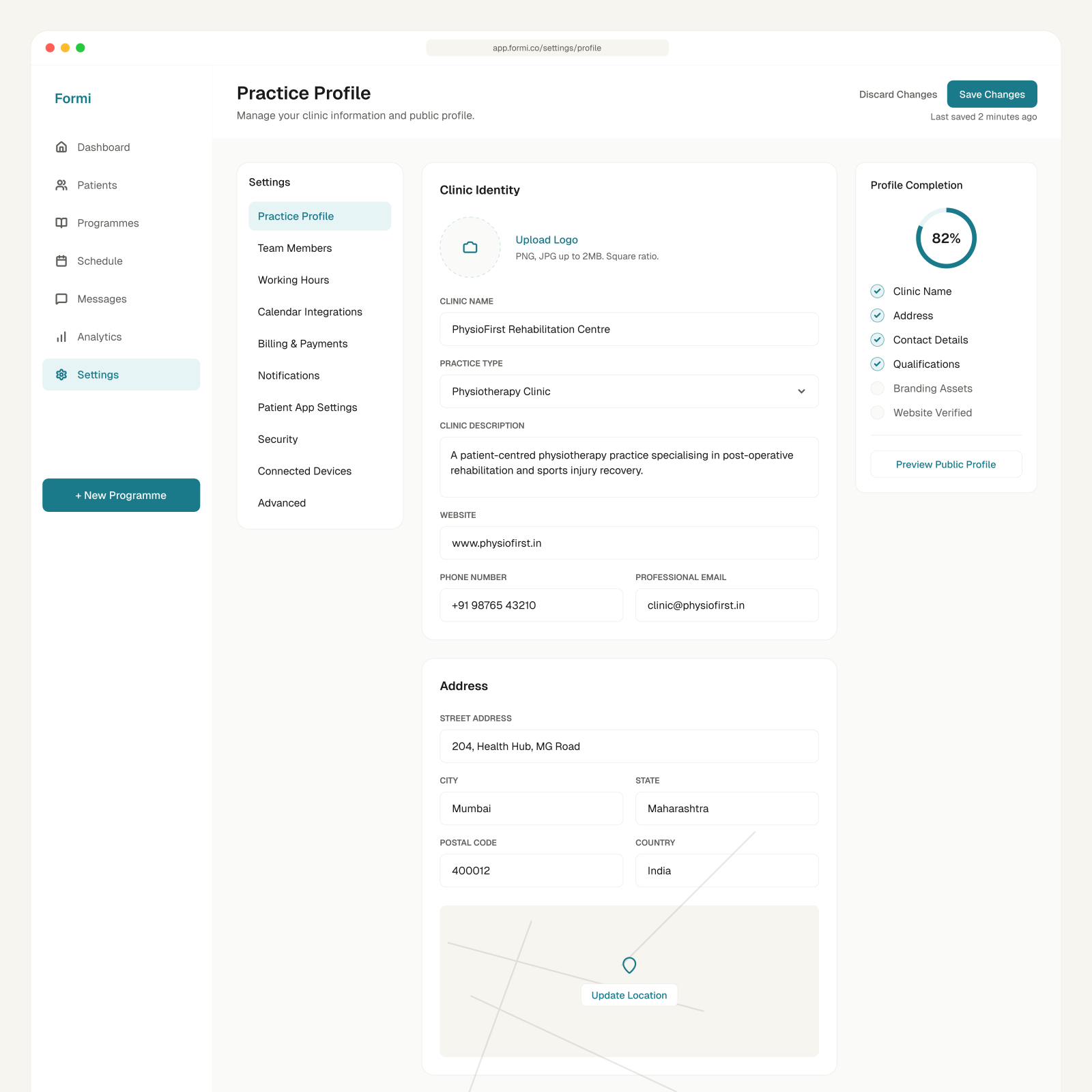The height and width of the screenshot is (1092, 1092).
Task: Click the State field showing Maharashtra
Action: (727, 808)
